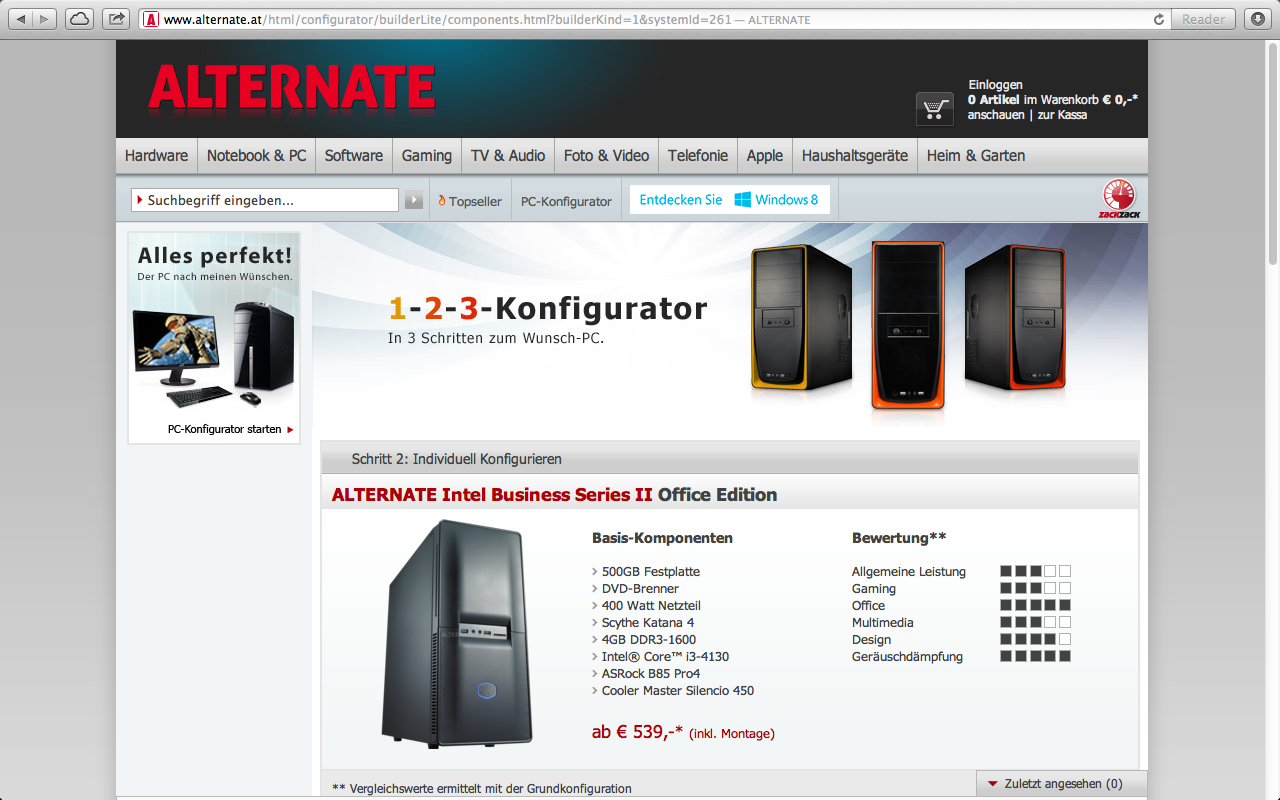
Task: Click the ab € 539,-* price
Action: click(637, 732)
